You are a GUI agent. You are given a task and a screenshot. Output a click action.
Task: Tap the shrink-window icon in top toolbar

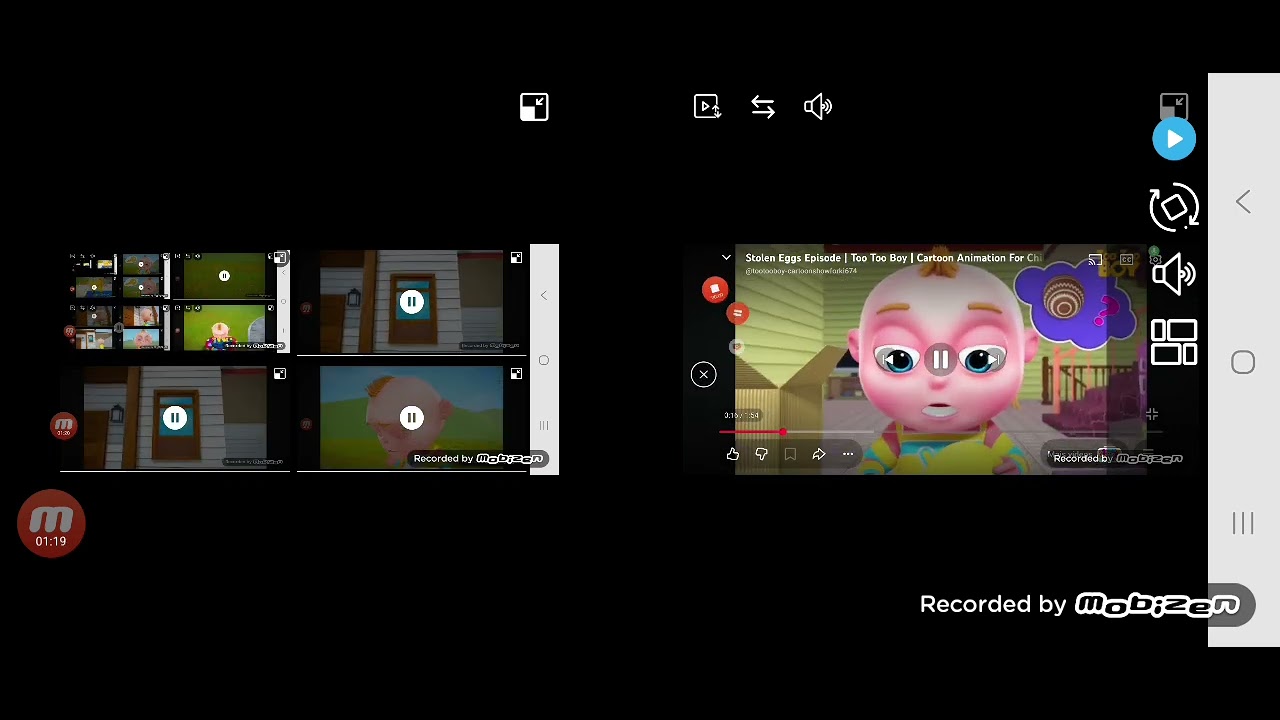(x=534, y=107)
